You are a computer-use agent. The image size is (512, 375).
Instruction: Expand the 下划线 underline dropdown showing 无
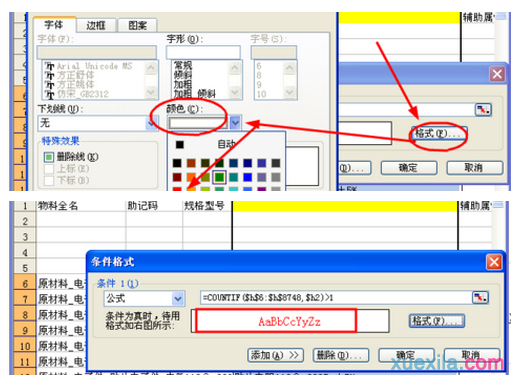pyautogui.click(x=152, y=123)
